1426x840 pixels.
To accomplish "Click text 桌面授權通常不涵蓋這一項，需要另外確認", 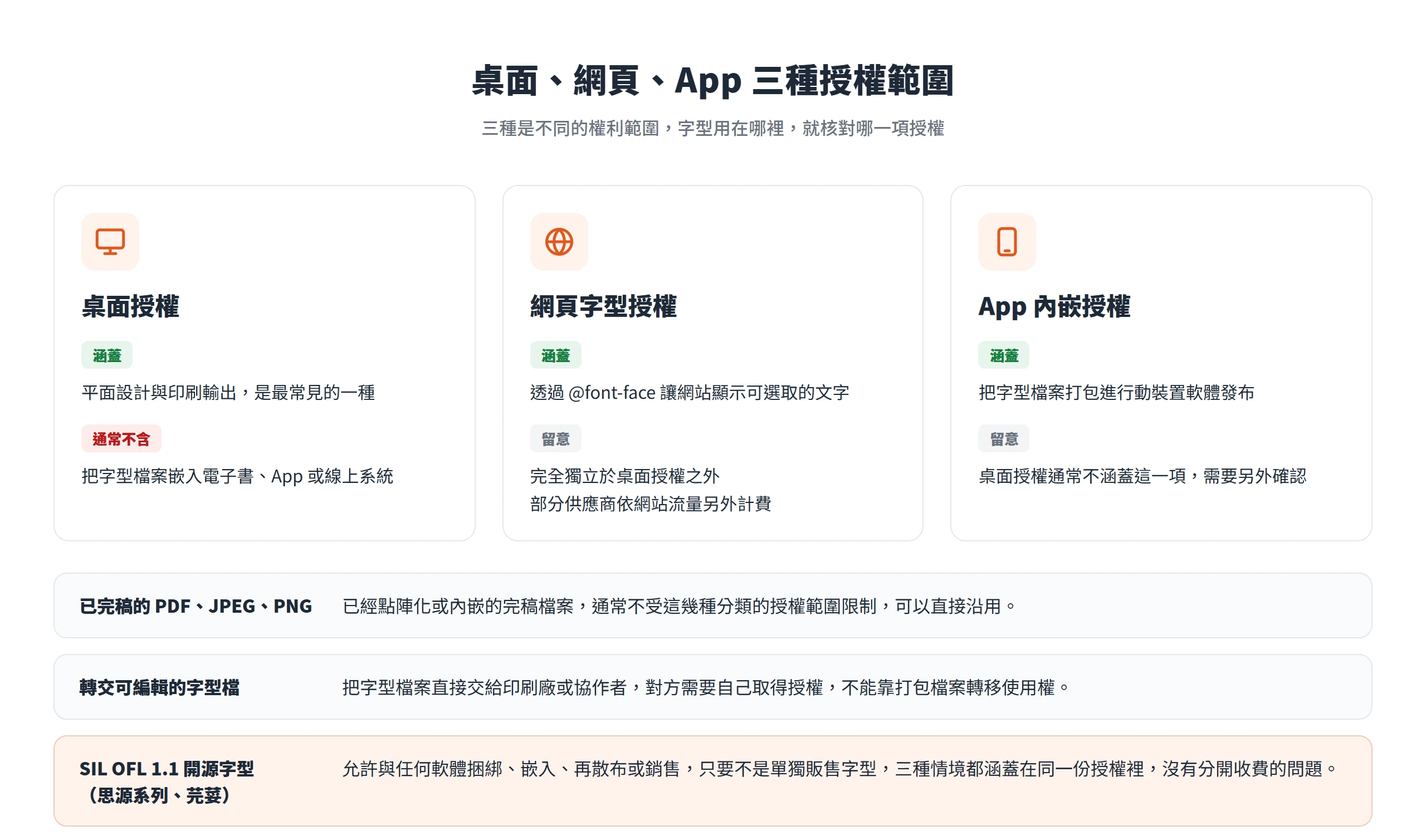I will (1142, 476).
